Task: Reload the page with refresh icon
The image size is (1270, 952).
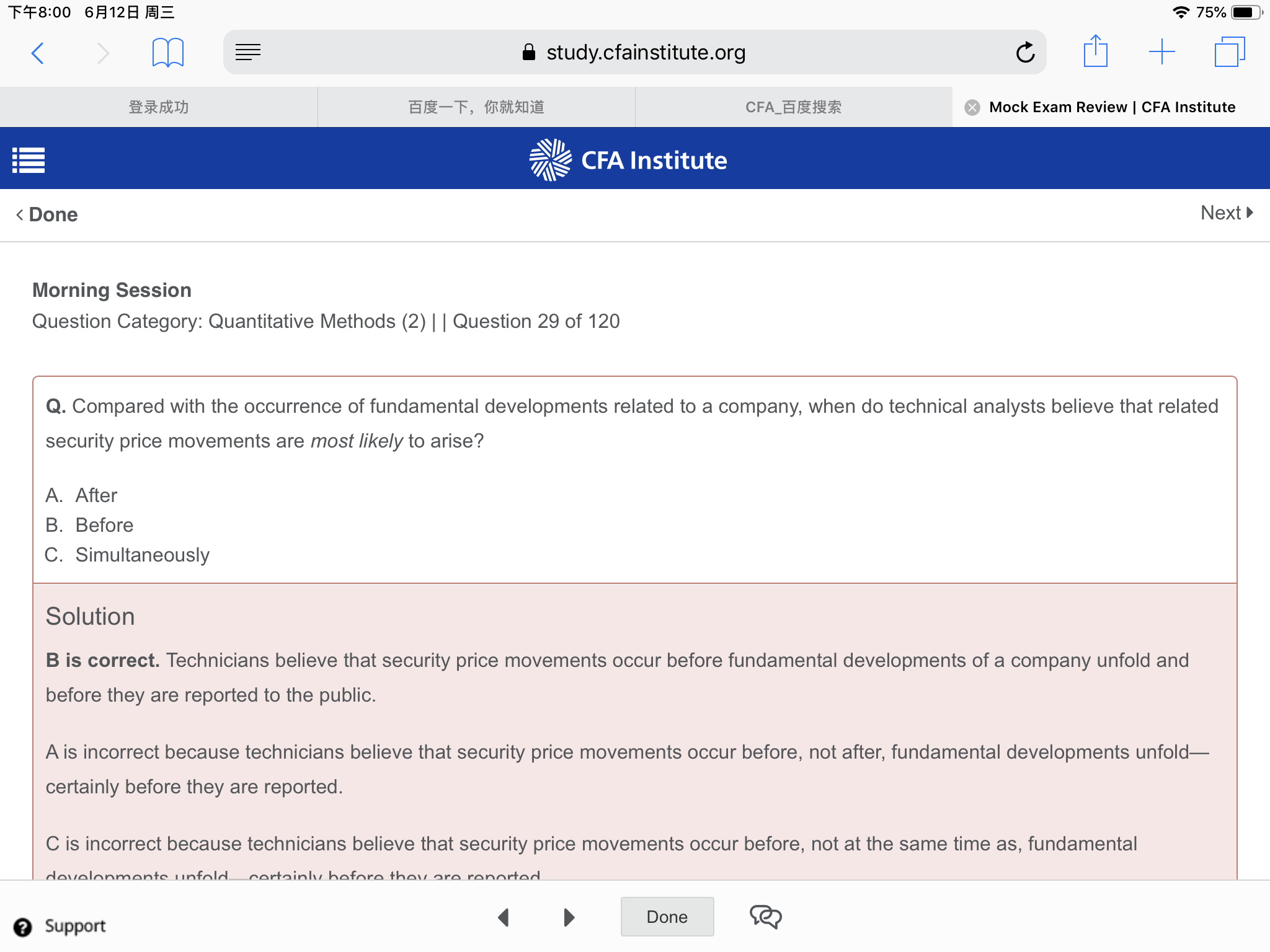Action: click(1026, 52)
